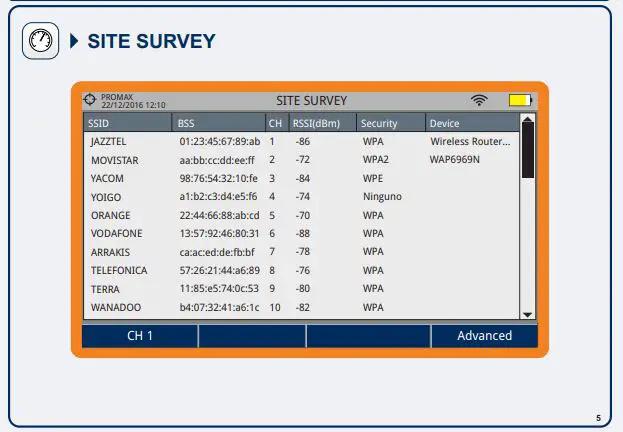The width and height of the screenshot is (623, 432).
Task: Click BSS address 98:76:54:32:10:fe
Action: [x=219, y=178]
